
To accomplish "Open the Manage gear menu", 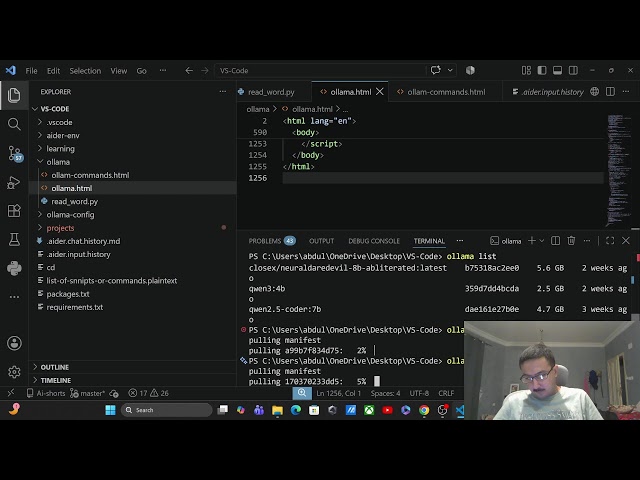I will tap(14, 372).
